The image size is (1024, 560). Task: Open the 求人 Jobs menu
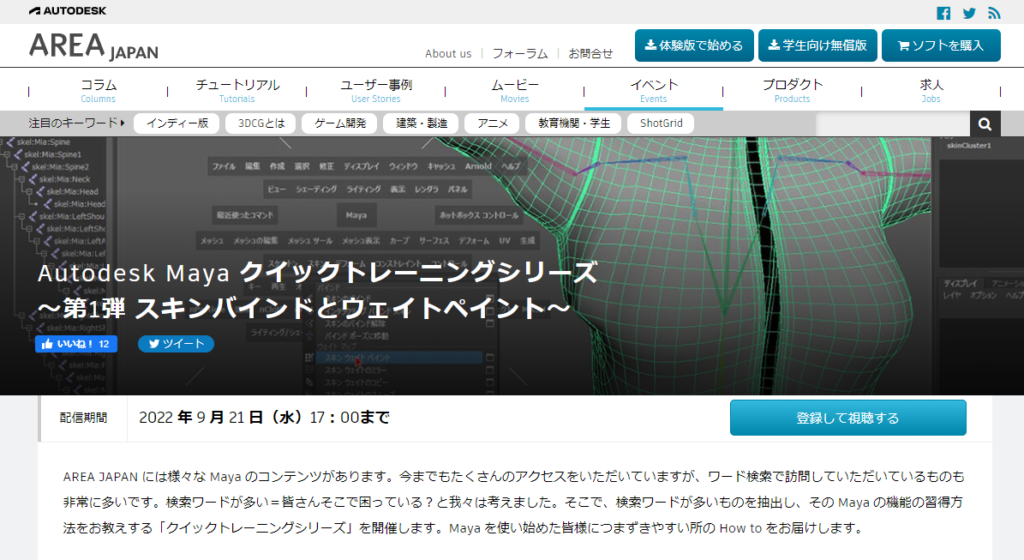coord(931,90)
